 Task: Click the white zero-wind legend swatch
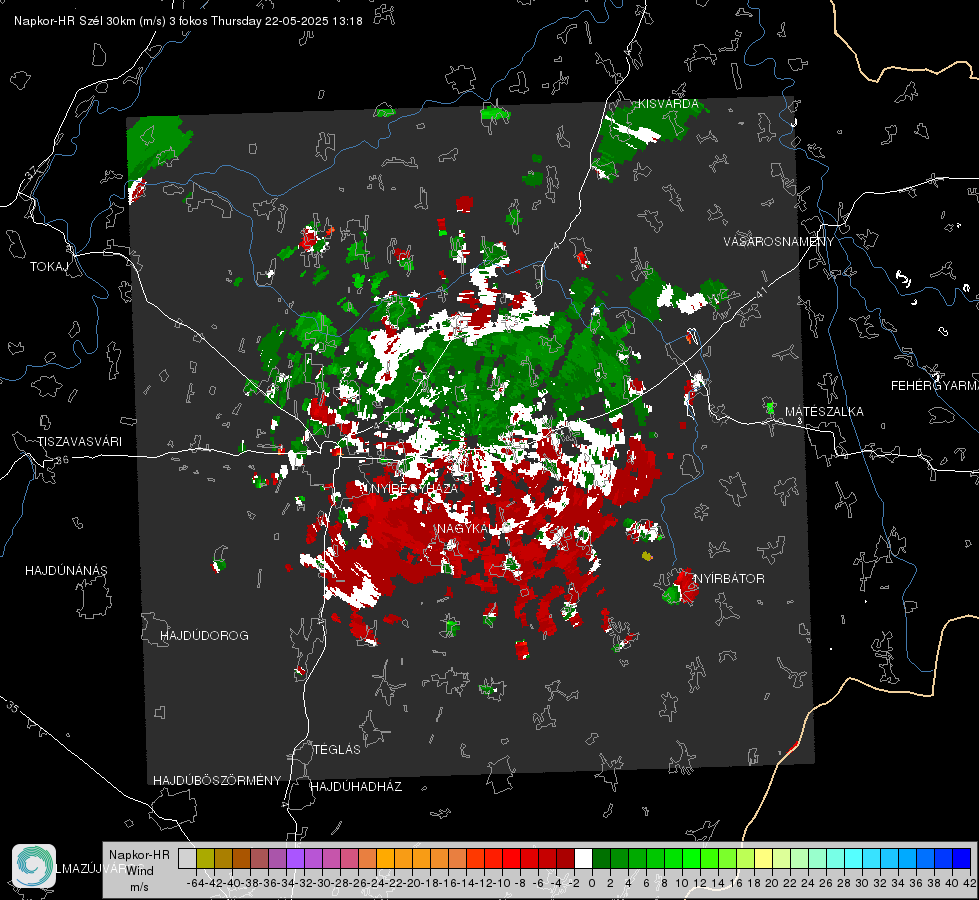(583, 858)
